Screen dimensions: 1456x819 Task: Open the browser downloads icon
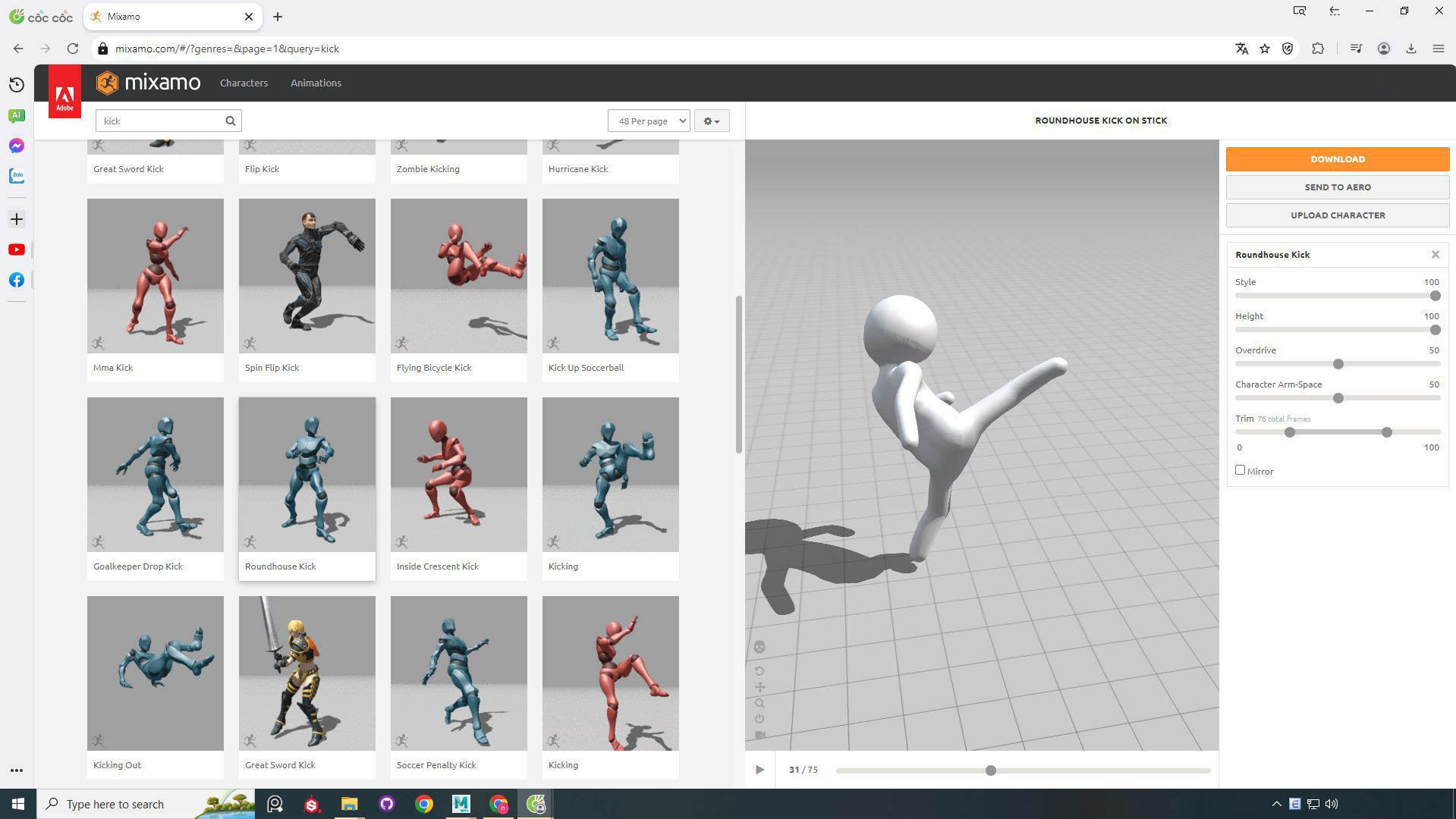(x=1411, y=49)
